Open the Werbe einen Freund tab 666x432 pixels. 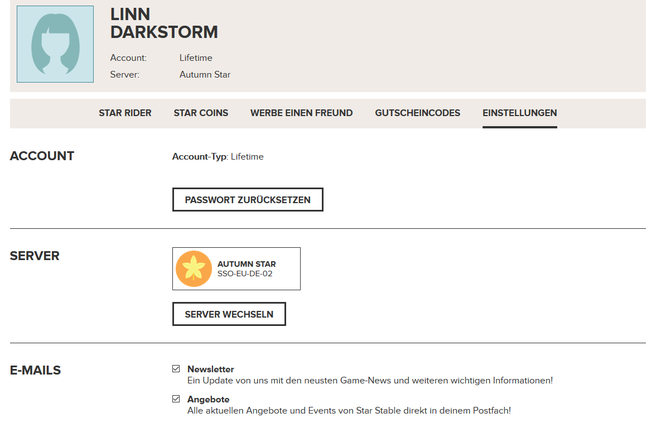(x=302, y=113)
